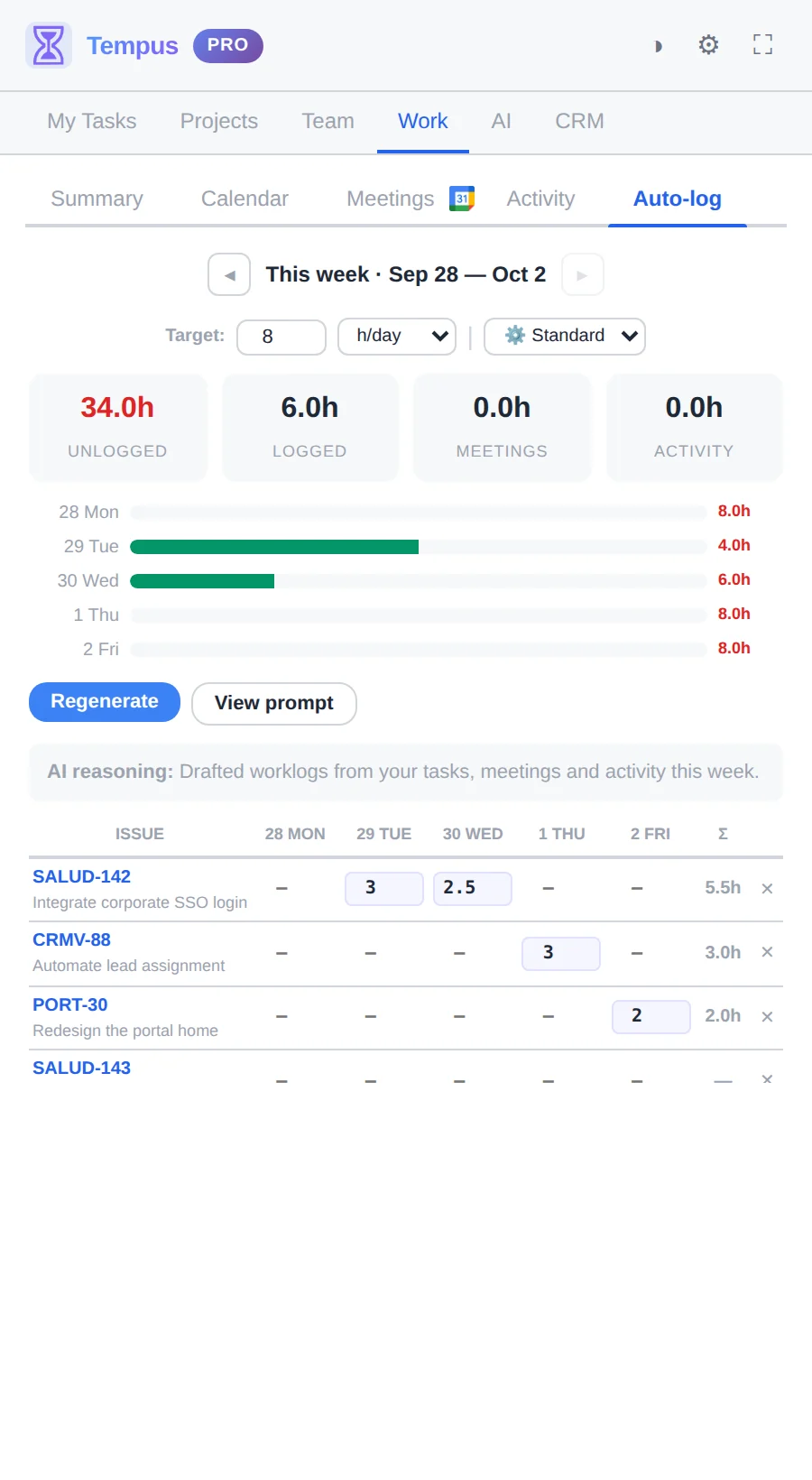Click the 'This week · Sep 28 — Oct 2' label
The height and width of the screenshot is (1480, 812).
[406, 274]
